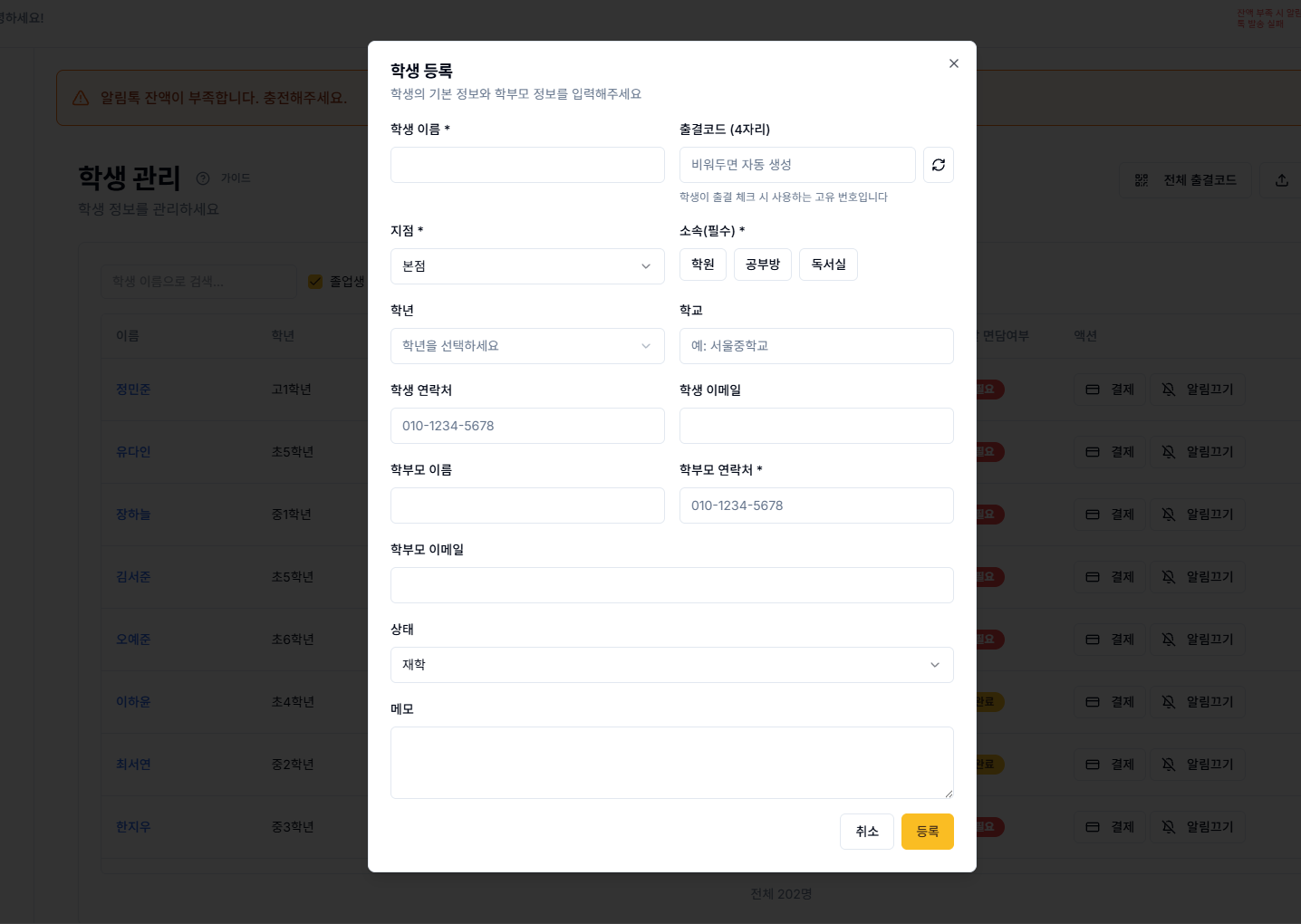This screenshot has width=1301, height=924.
Task: Open the 지점 dropdown showing 본점
Action: (527, 266)
